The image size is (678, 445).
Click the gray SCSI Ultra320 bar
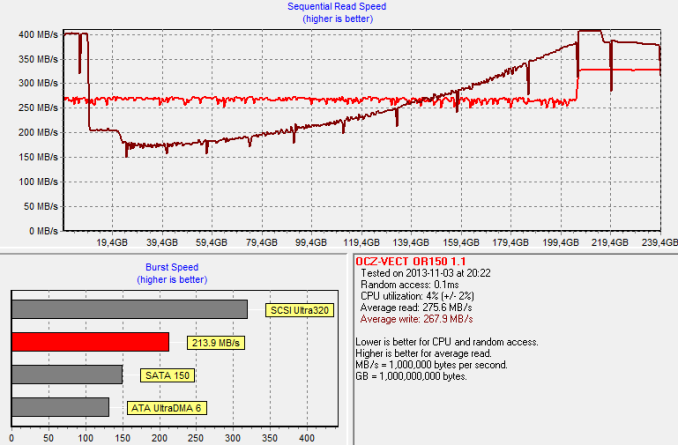point(130,310)
